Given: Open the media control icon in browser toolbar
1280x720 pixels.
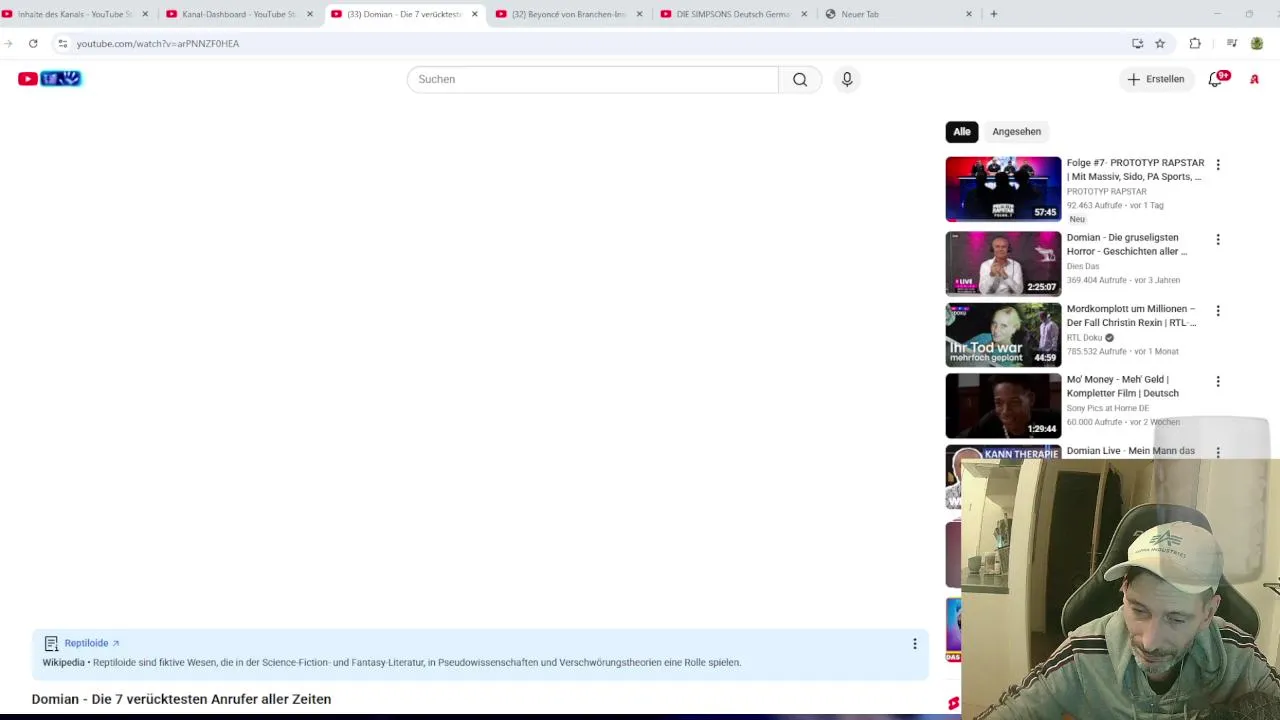Looking at the screenshot, I should (x=1232, y=43).
